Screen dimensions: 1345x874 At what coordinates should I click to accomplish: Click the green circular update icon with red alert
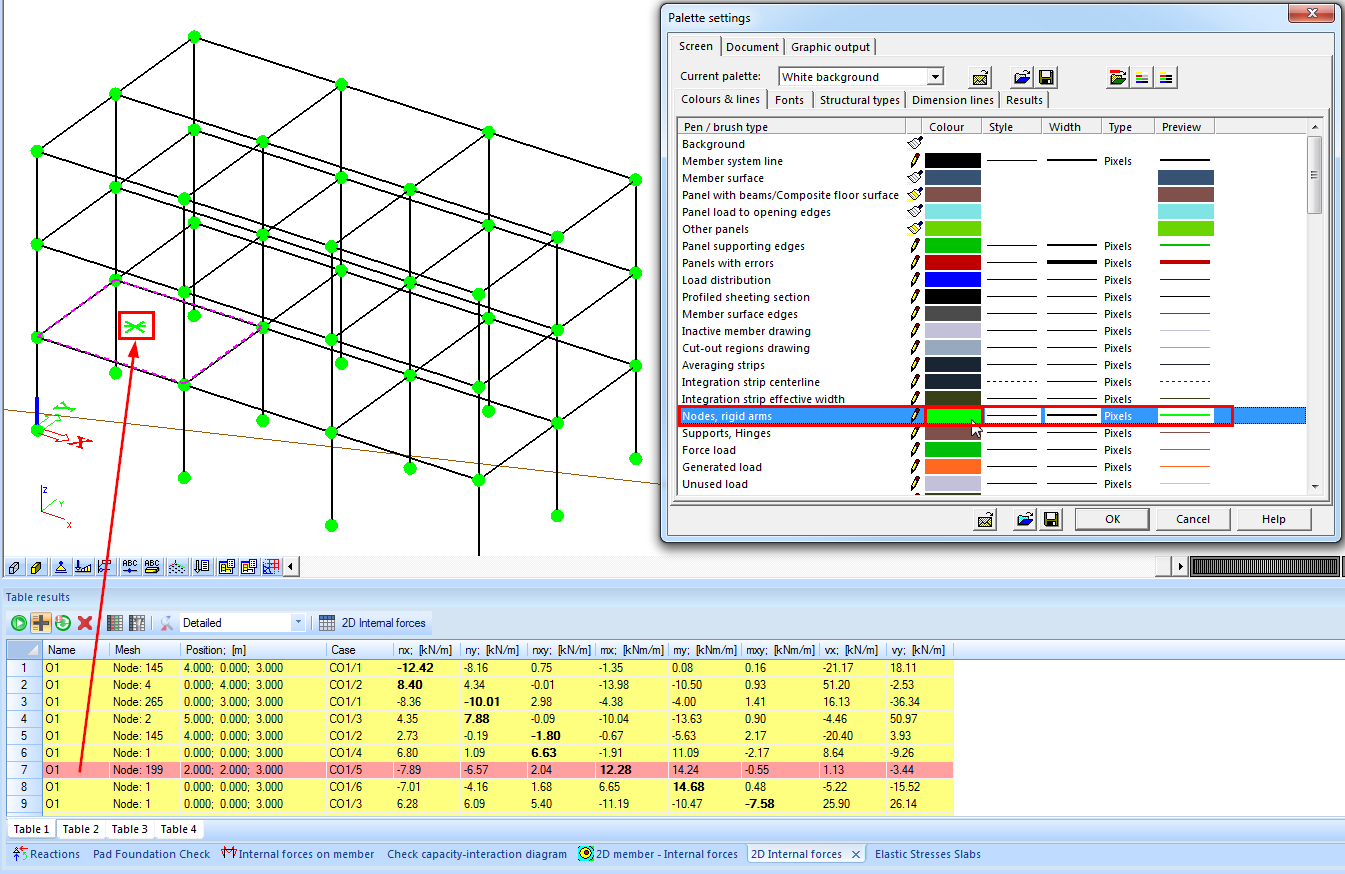(x=63, y=623)
